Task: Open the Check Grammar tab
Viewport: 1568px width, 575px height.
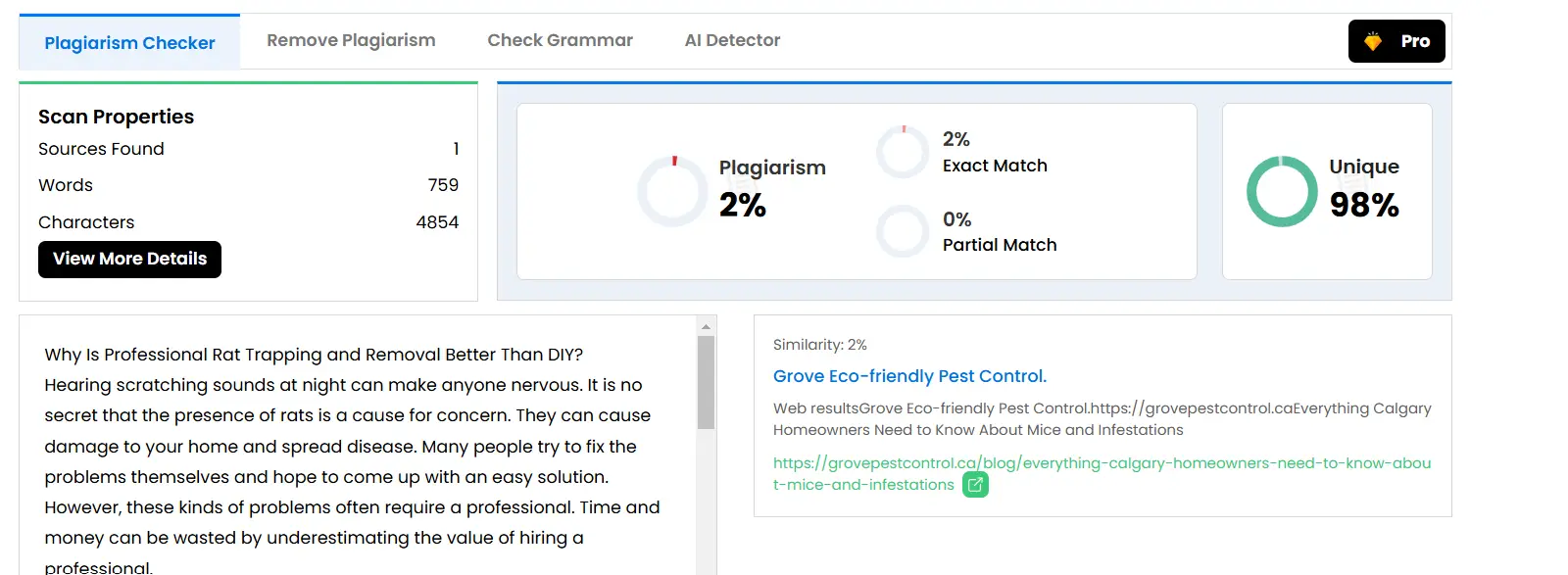Action: pyautogui.click(x=560, y=40)
